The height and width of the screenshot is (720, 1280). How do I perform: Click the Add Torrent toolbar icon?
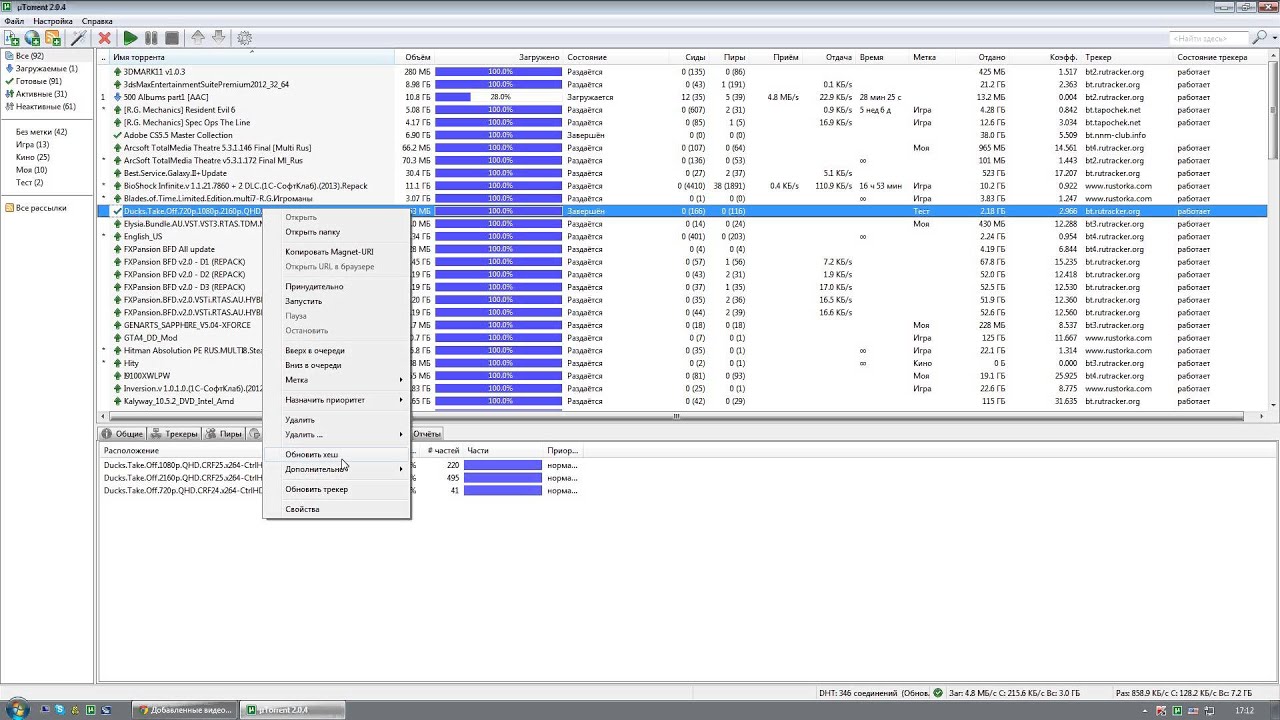12,38
